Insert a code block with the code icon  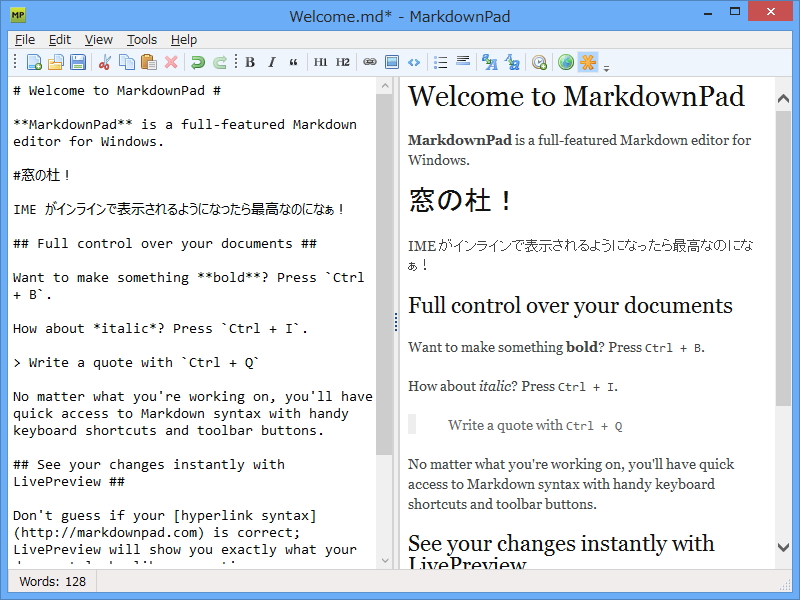[x=413, y=62]
